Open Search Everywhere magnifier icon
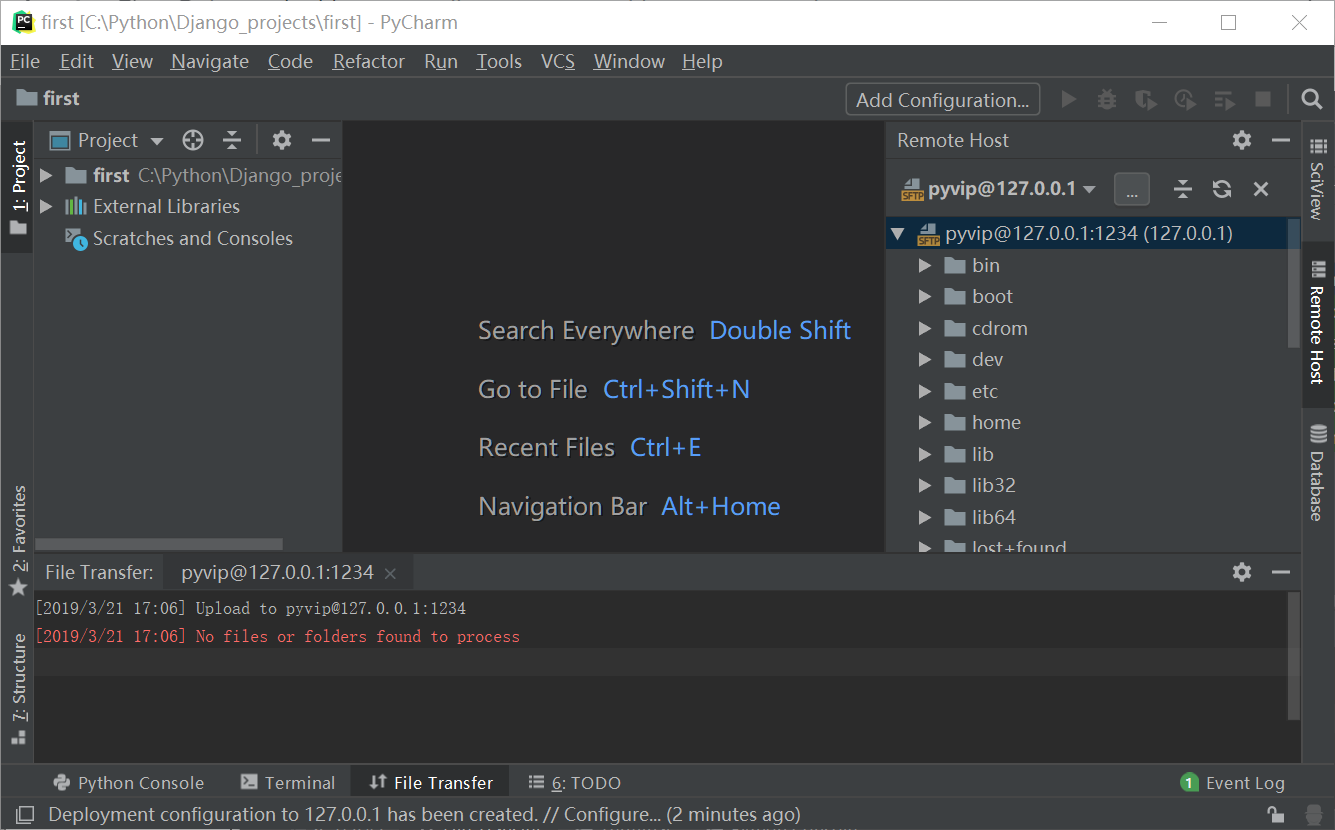Viewport: 1335px width, 830px height. 1312,99
